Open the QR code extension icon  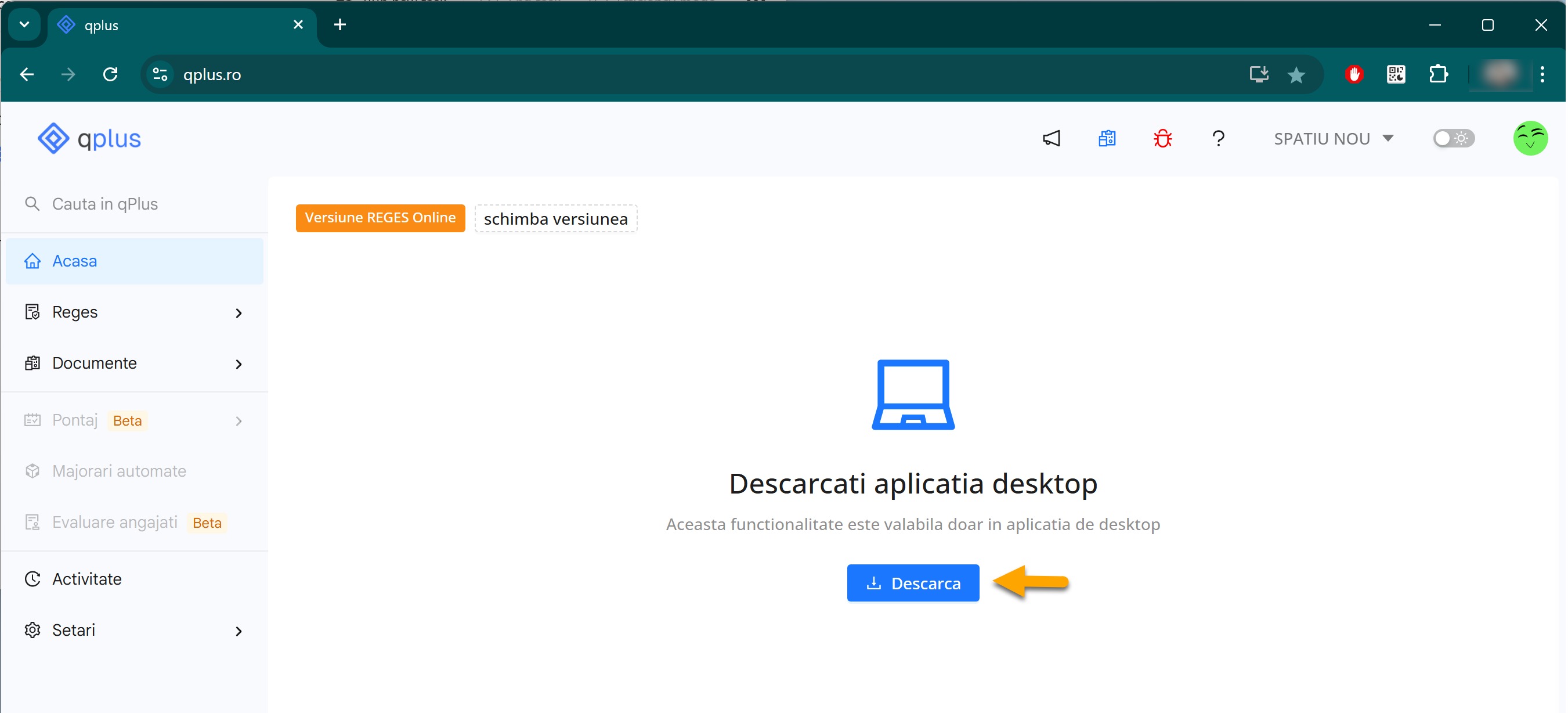1396,74
